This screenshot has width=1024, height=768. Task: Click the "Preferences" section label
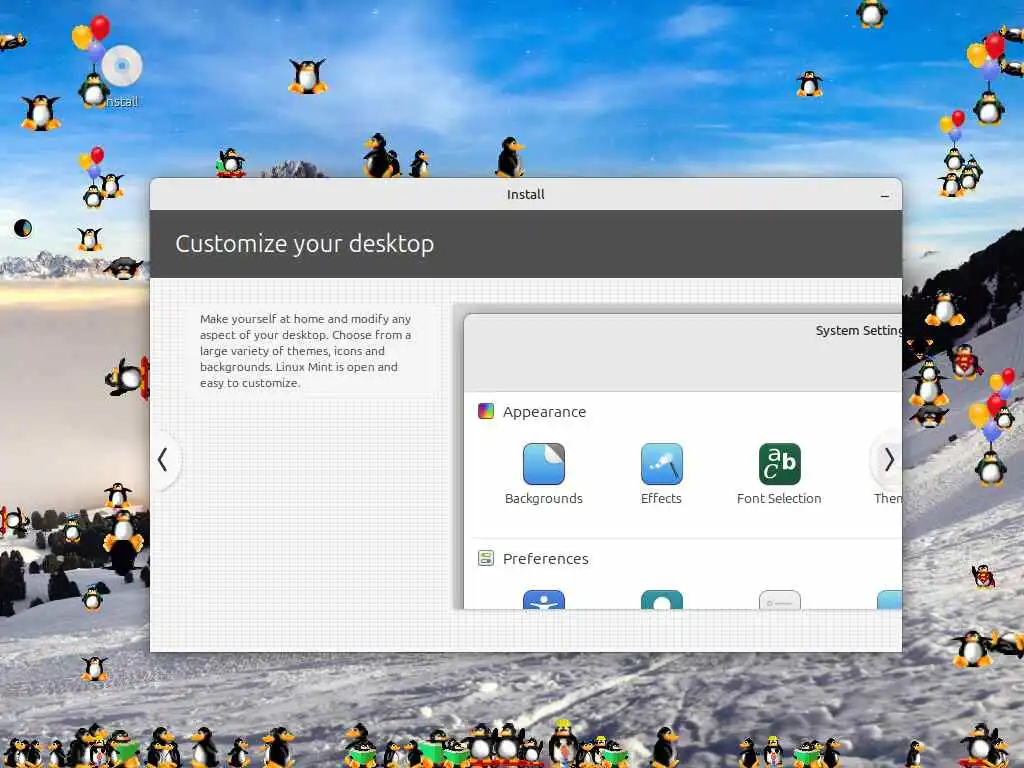tap(545, 559)
